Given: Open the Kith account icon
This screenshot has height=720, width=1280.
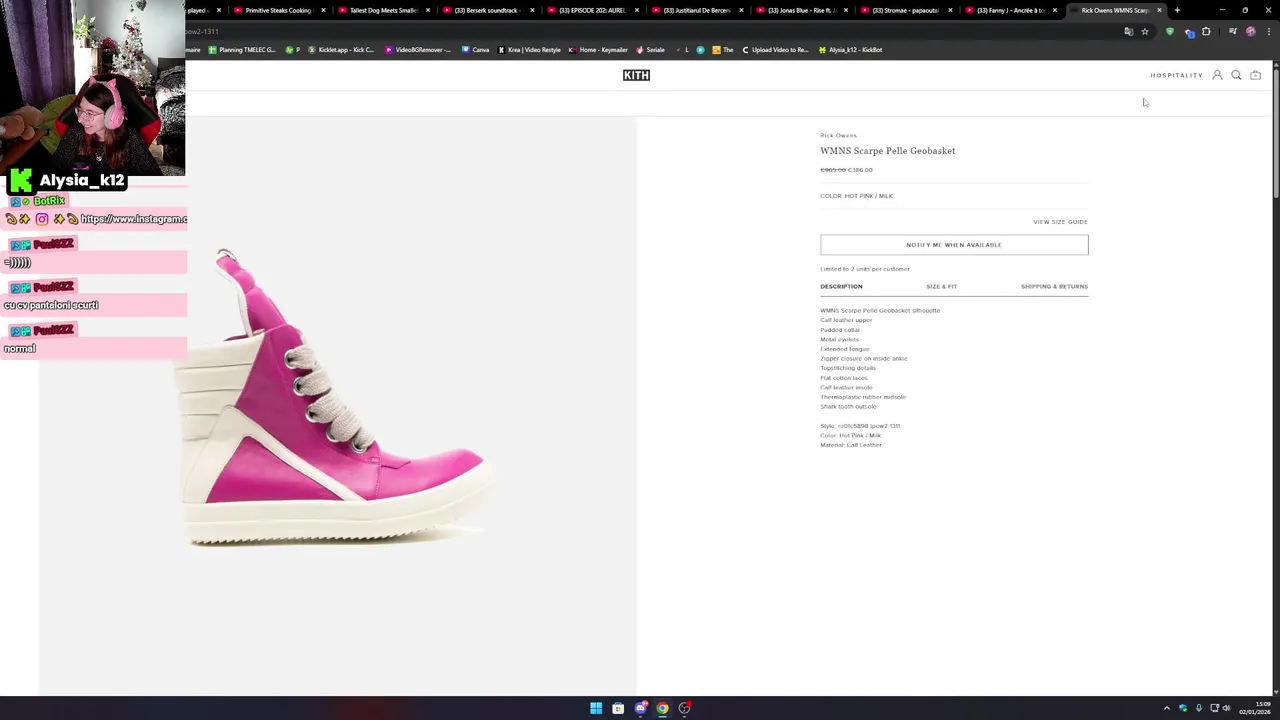Looking at the screenshot, I should 1217,75.
